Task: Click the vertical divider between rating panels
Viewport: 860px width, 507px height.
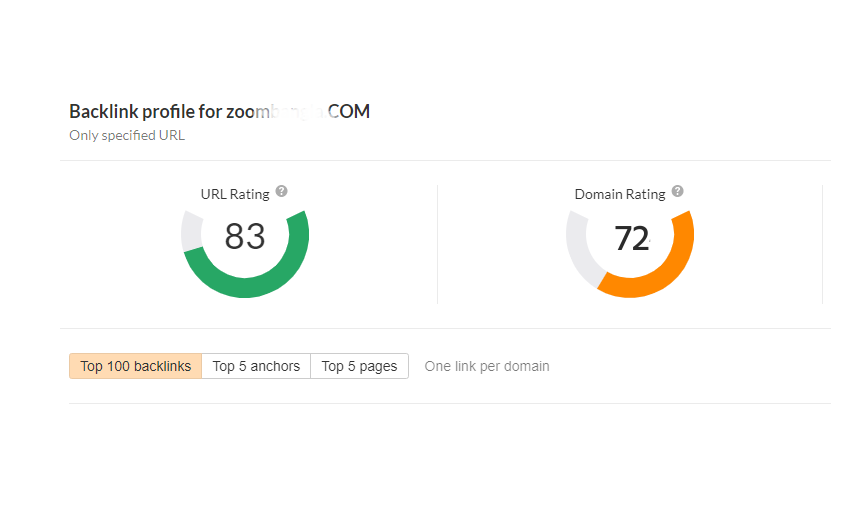Action: (x=438, y=243)
